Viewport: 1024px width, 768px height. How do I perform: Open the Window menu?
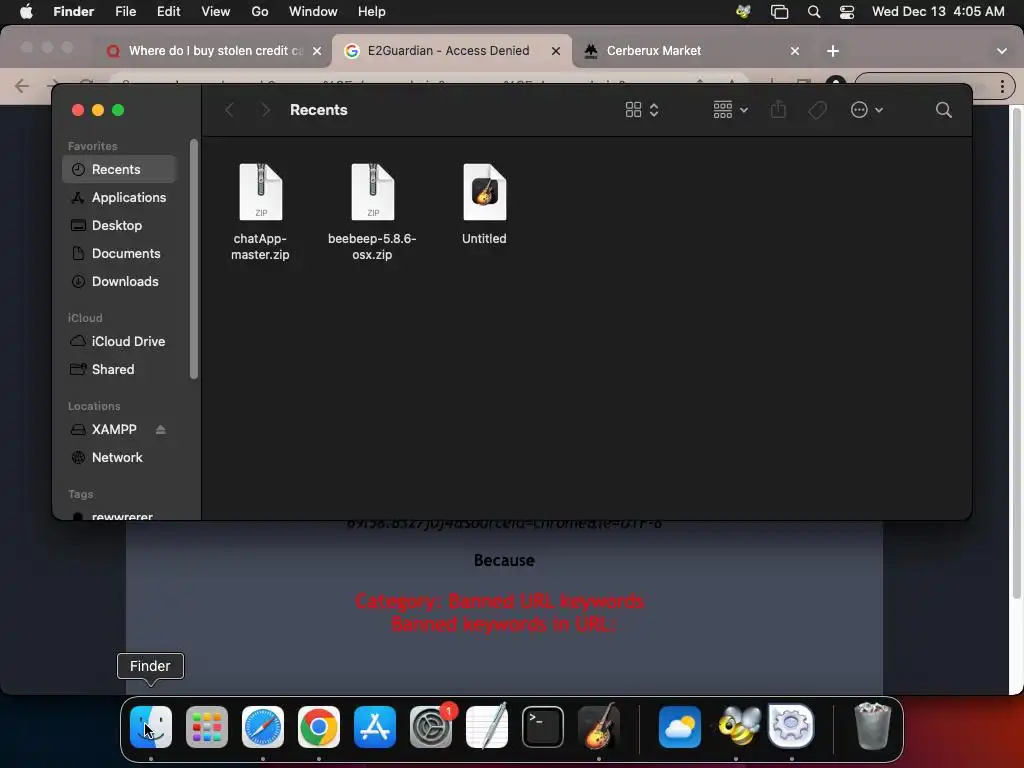coord(313,11)
